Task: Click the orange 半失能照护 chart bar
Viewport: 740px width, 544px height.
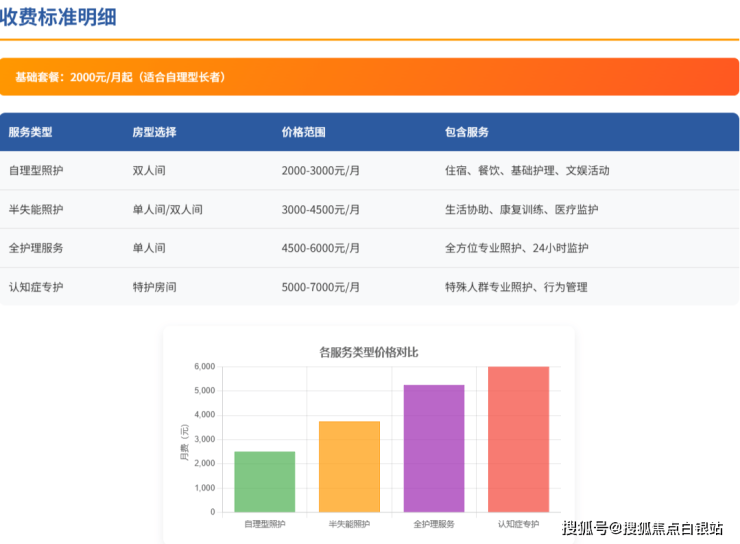Action: (x=349, y=467)
